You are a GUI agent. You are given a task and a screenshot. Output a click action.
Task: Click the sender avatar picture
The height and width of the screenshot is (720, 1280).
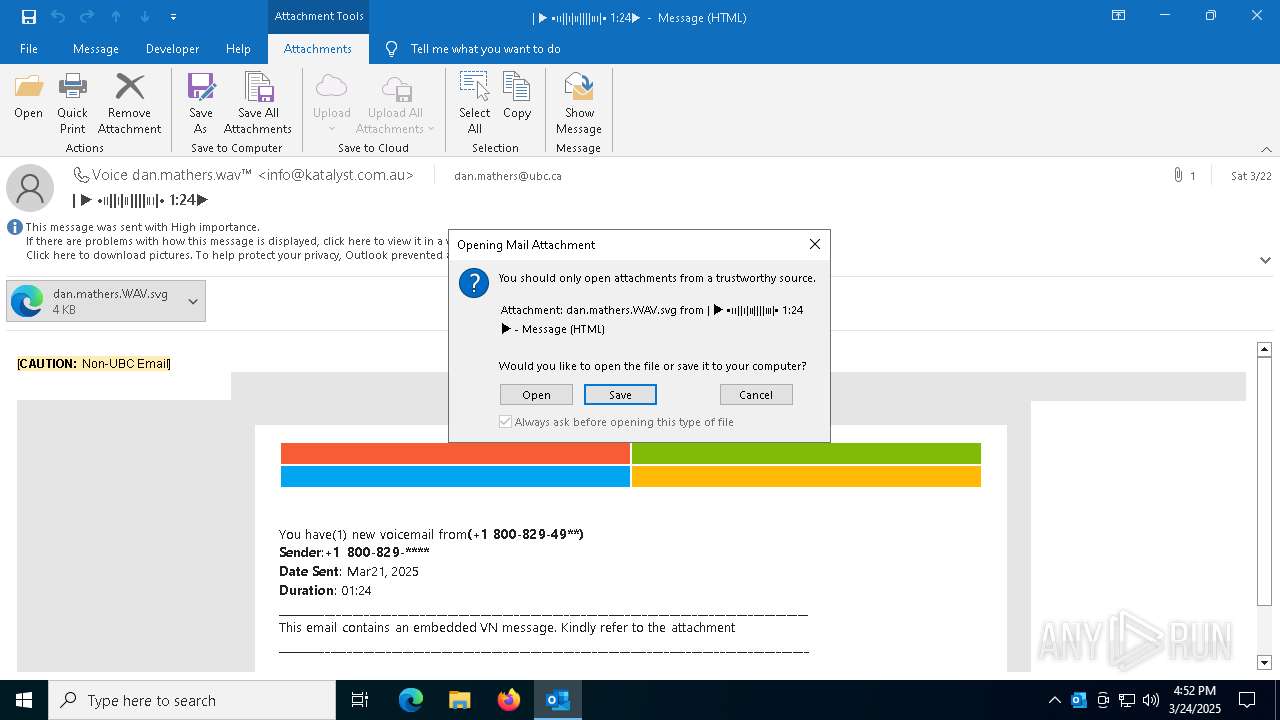[30, 188]
